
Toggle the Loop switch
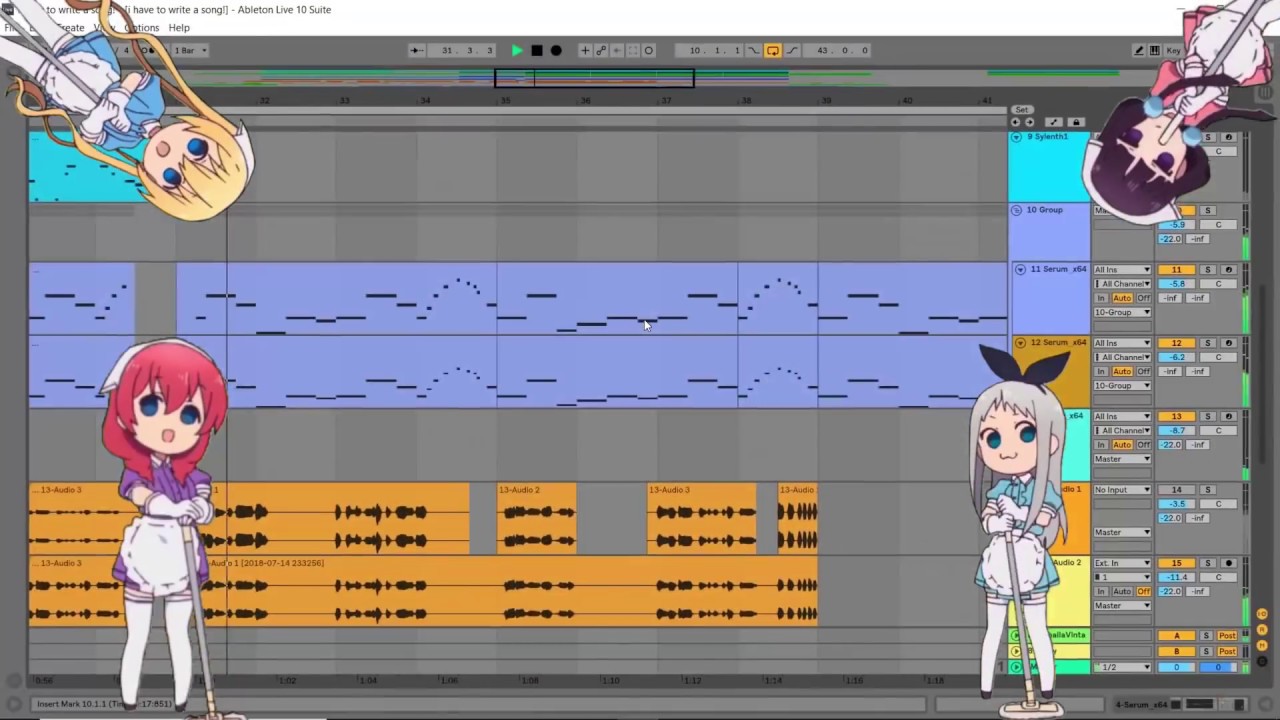pos(773,50)
